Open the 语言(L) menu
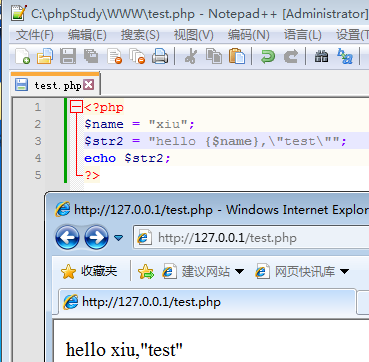Image resolution: width=369 pixels, height=362 pixels. point(303,35)
